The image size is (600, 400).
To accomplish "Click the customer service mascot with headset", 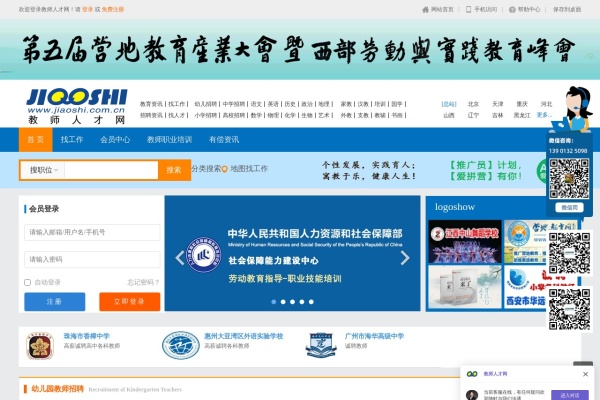I will (x=572, y=109).
